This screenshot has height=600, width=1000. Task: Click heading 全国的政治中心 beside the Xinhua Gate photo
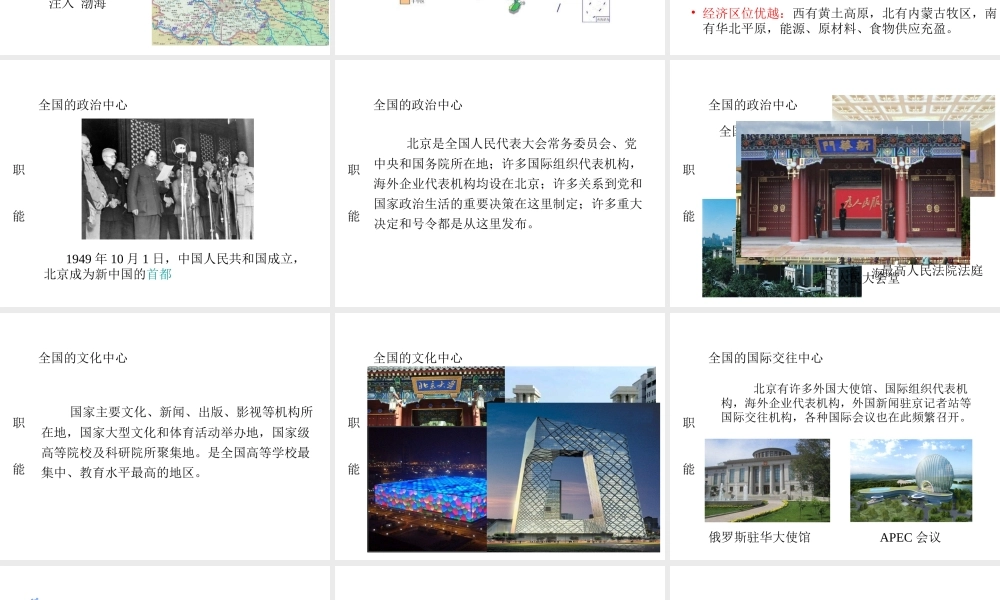click(x=753, y=105)
